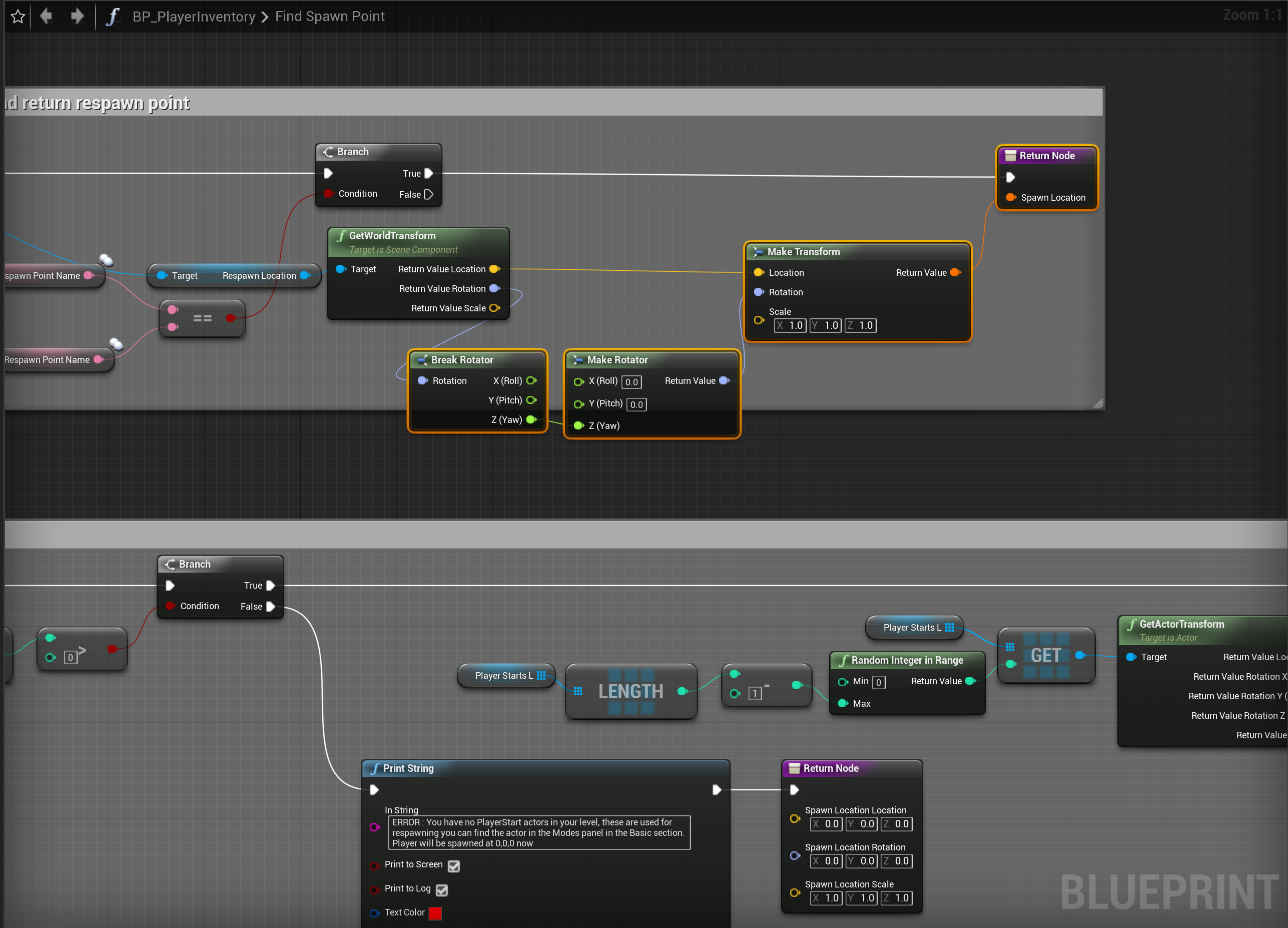1288x928 pixels.
Task: Click the Random Integer in Range Min field
Action: pos(878,682)
